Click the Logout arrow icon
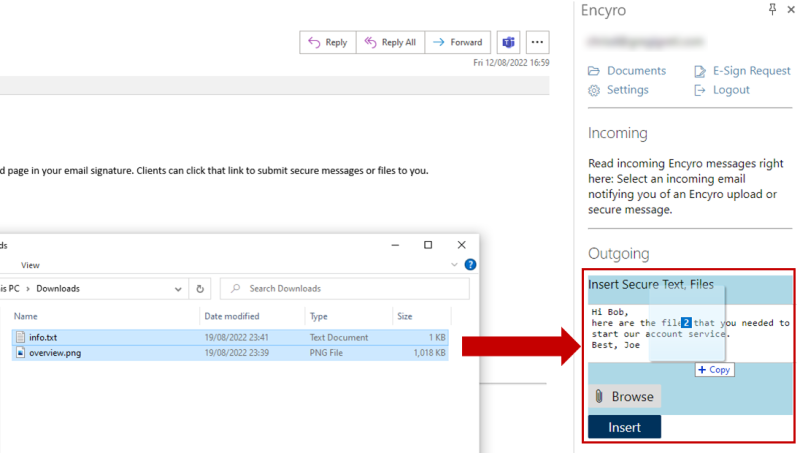Screen dimensions: 800x453 click(700, 90)
